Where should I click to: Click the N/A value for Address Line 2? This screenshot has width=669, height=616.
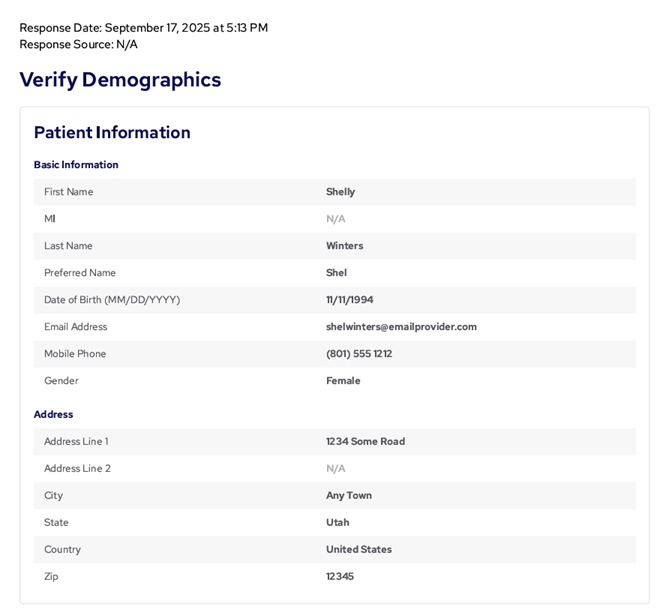coord(335,469)
